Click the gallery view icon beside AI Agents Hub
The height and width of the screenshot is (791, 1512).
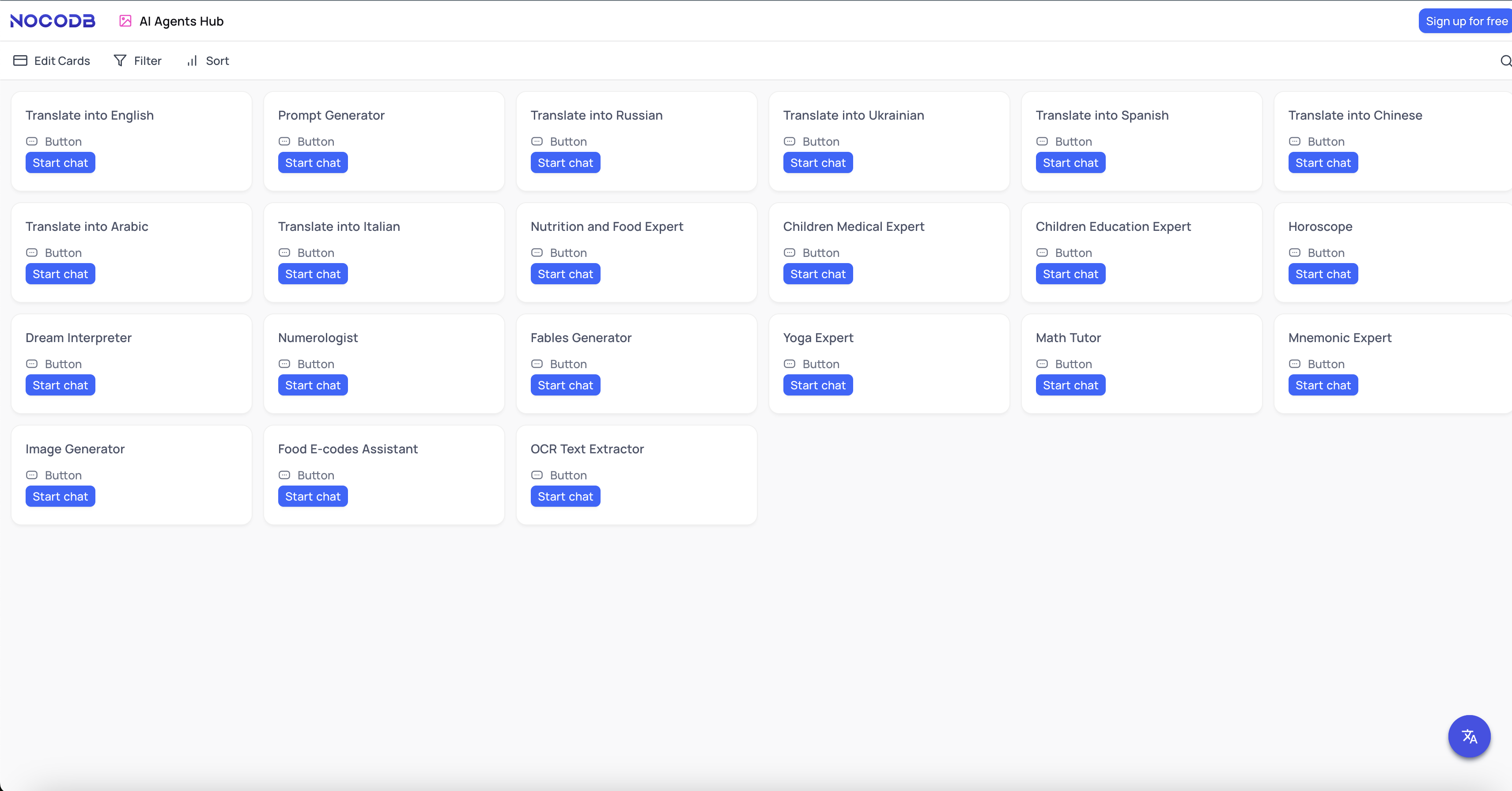coord(125,21)
